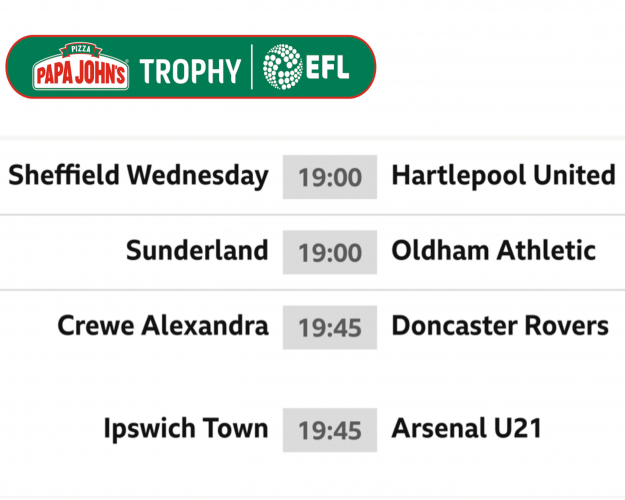The width and height of the screenshot is (625, 500).
Task: Select Oldham Athletic team name
Action: click(493, 250)
